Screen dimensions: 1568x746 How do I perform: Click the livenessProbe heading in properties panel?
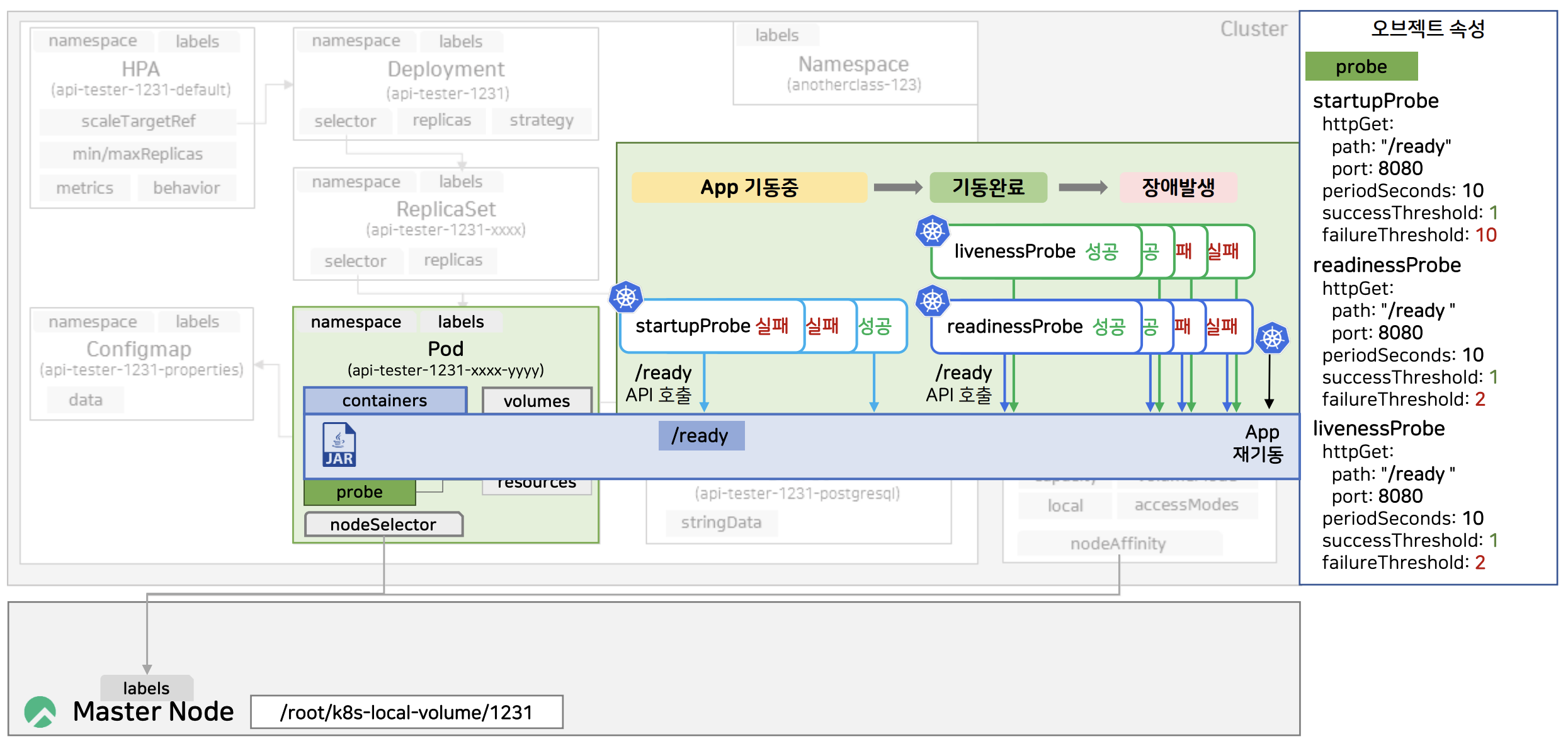[x=1379, y=428]
